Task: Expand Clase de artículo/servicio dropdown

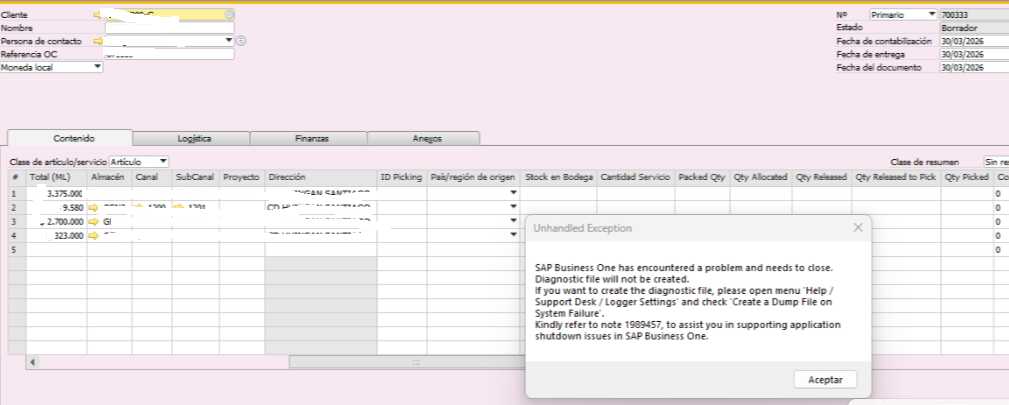Action: (163, 161)
